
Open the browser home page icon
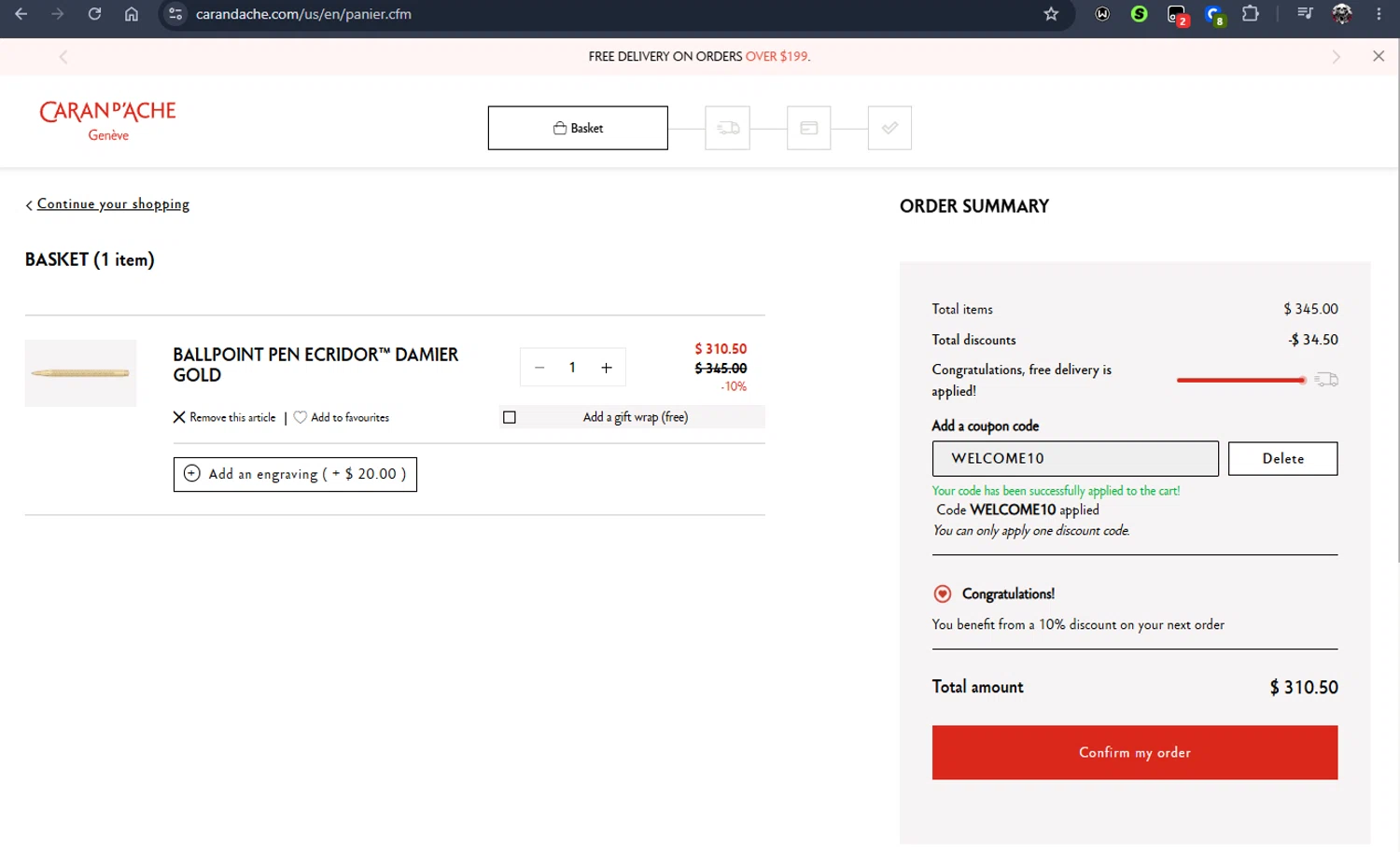point(132,14)
